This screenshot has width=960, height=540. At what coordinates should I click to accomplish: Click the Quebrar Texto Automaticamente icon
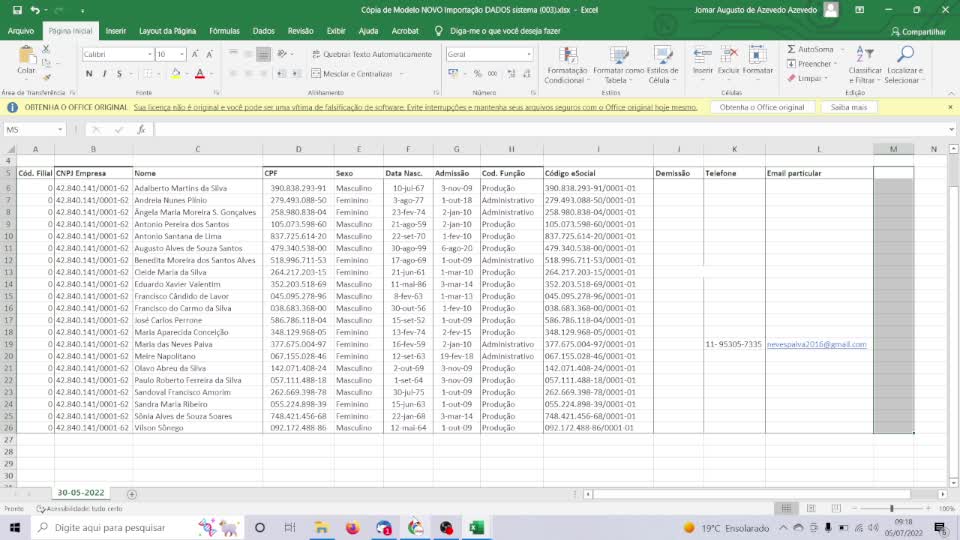point(316,54)
